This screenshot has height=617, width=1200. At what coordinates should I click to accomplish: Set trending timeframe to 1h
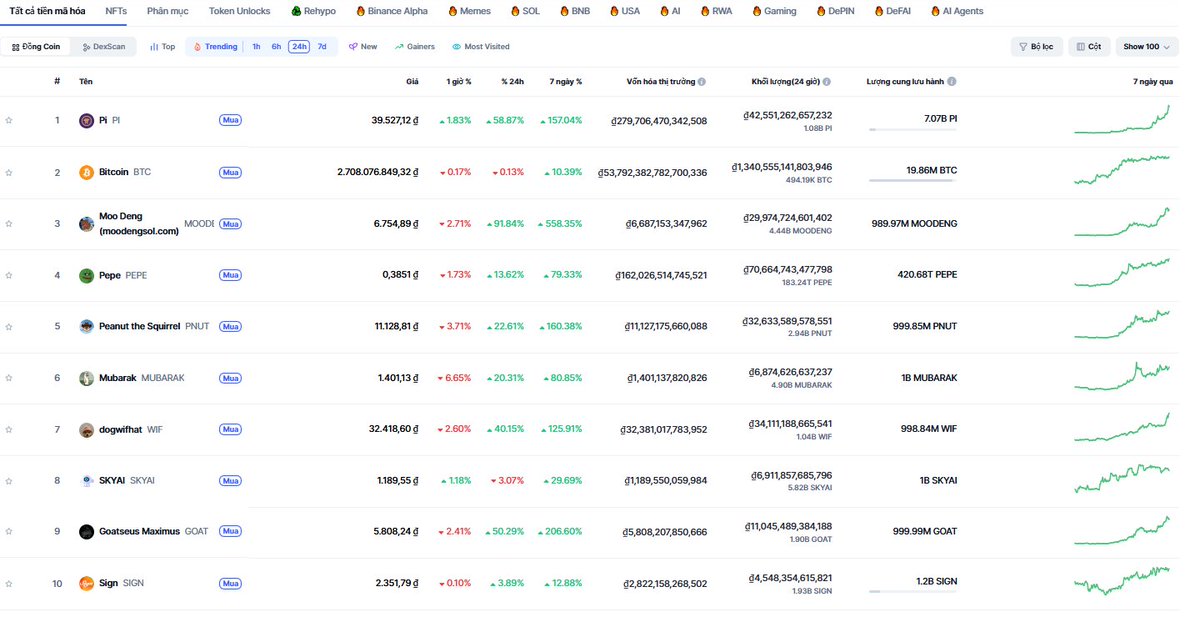(257, 47)
